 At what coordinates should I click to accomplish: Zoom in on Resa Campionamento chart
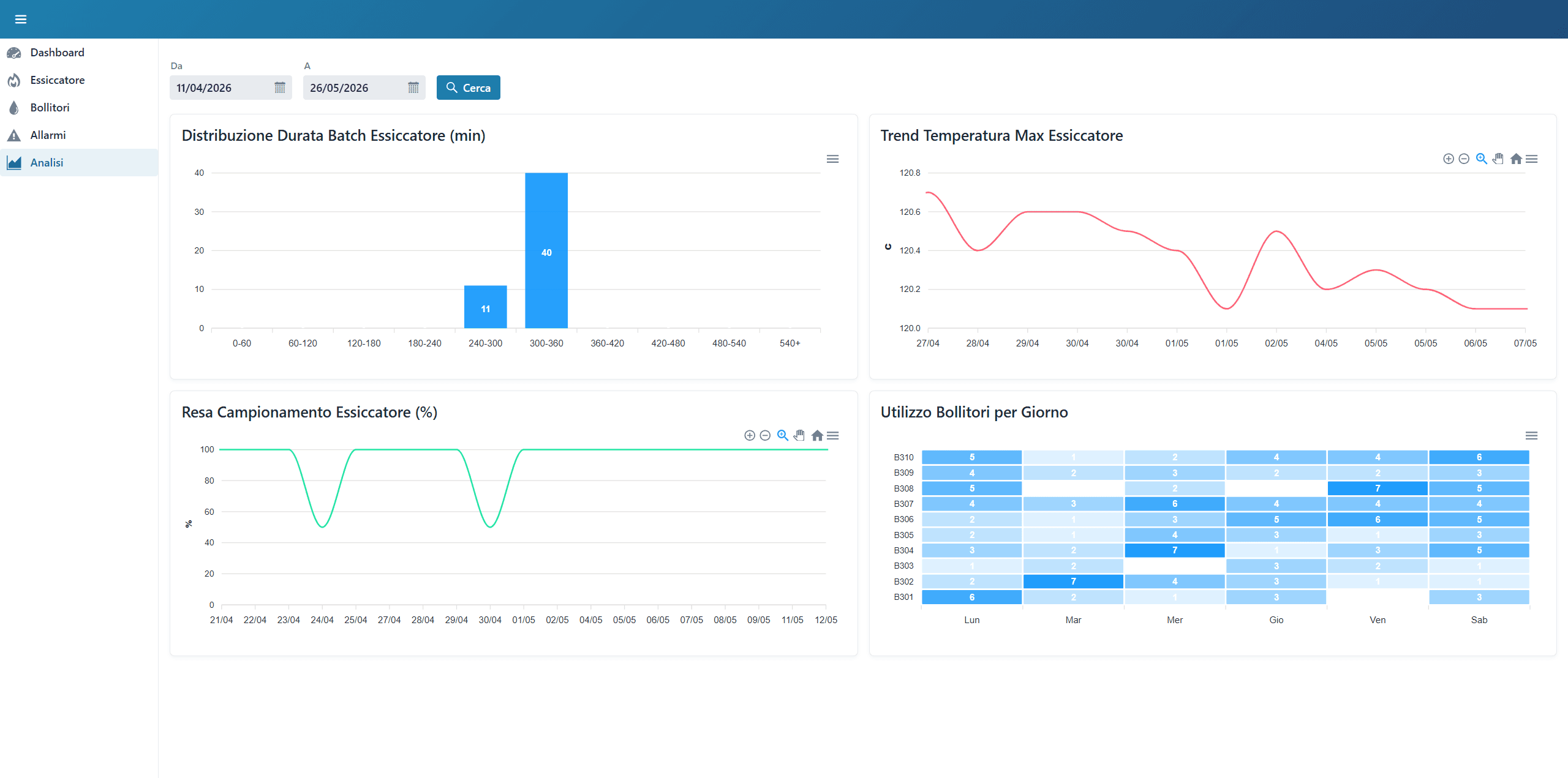point(750,436)
